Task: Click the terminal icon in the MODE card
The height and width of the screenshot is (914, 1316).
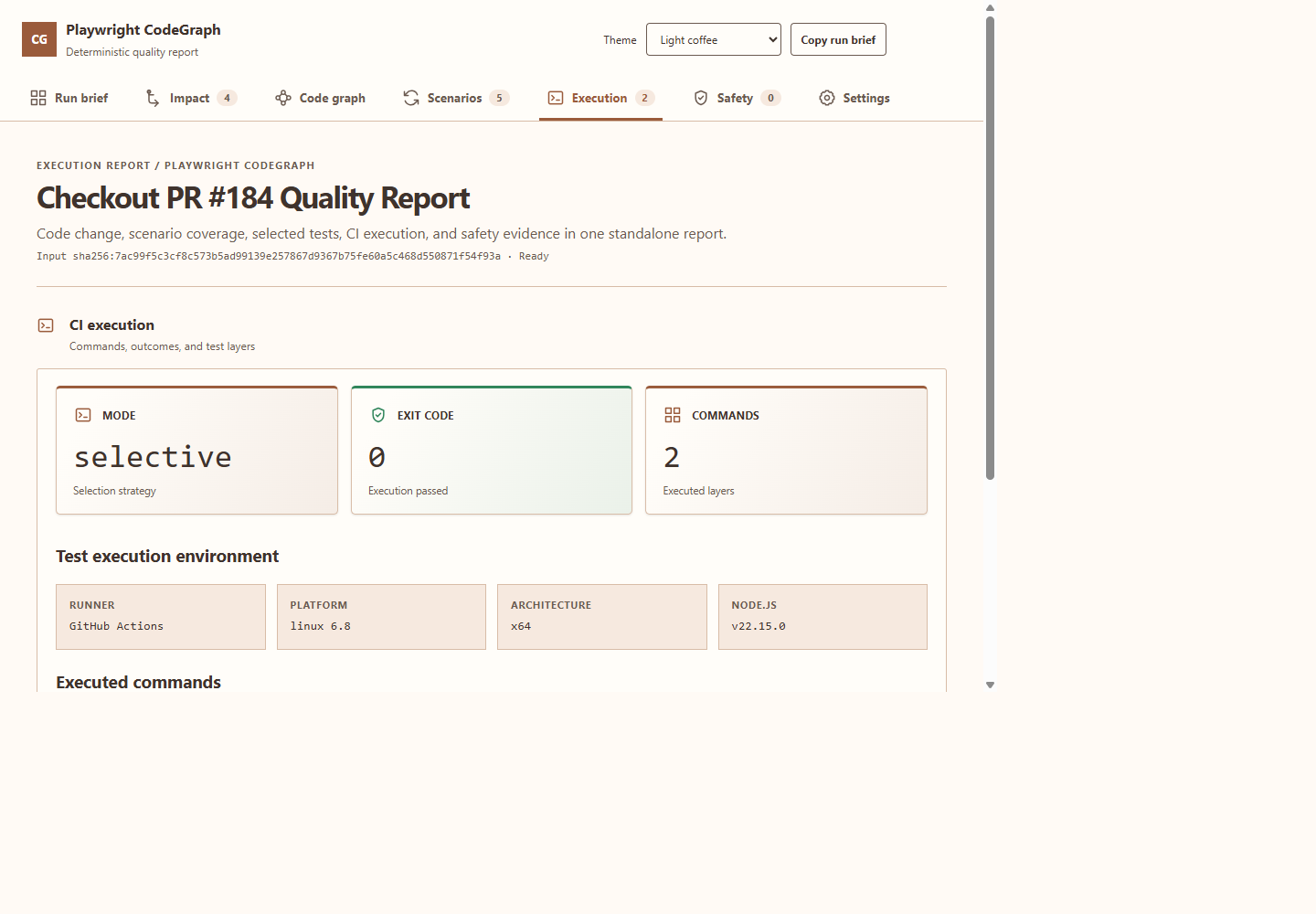Action: 83,415
